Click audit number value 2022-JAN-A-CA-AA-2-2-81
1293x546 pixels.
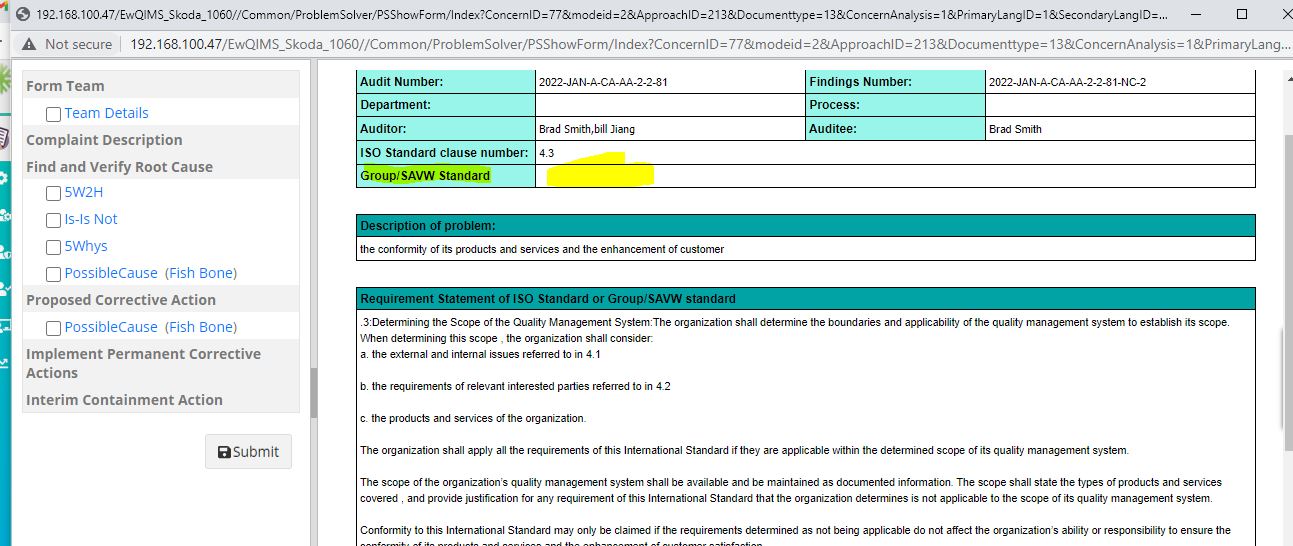[x=603, y=82]
